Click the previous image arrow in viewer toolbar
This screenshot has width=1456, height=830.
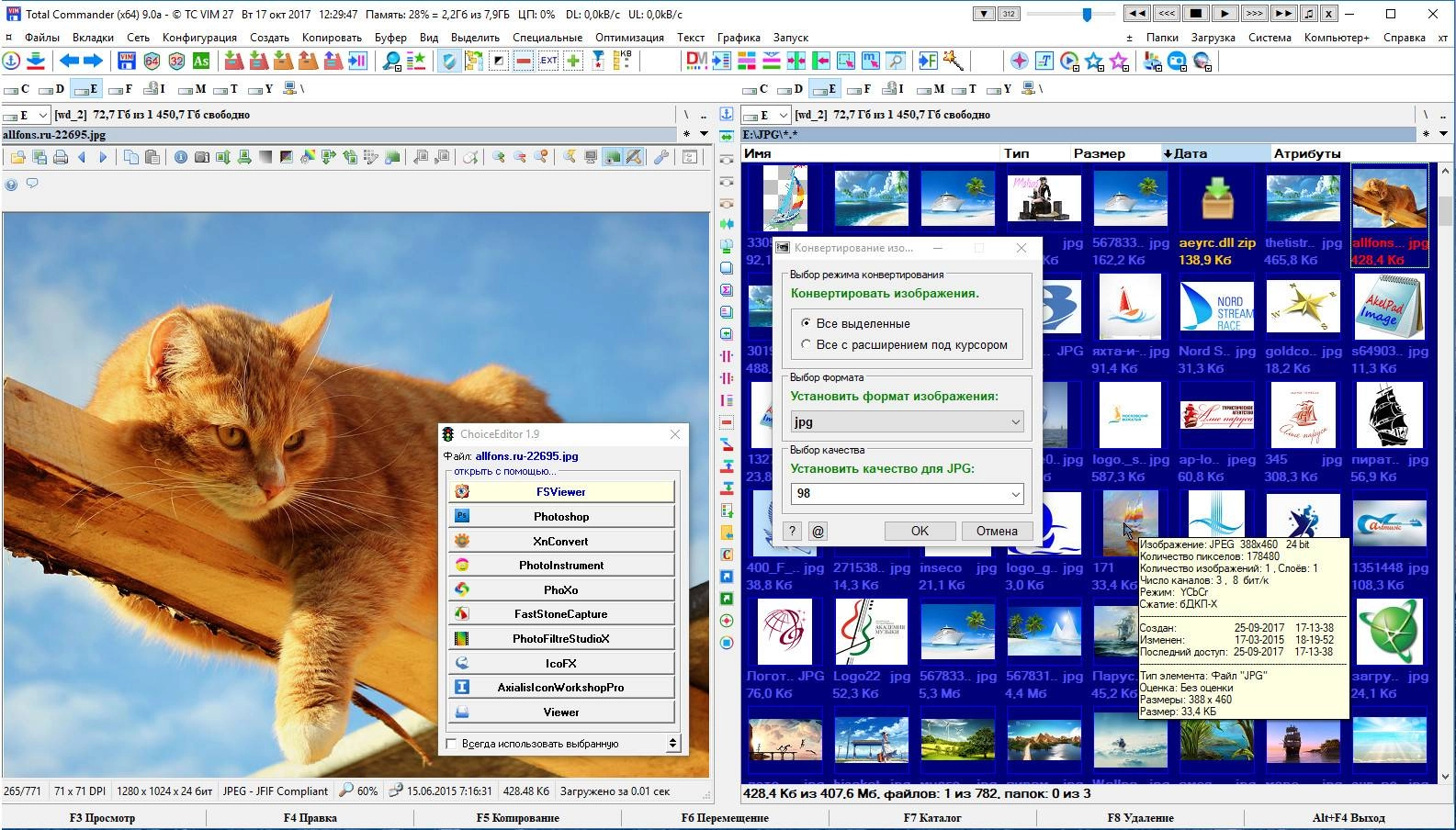(x=82, y=157)
